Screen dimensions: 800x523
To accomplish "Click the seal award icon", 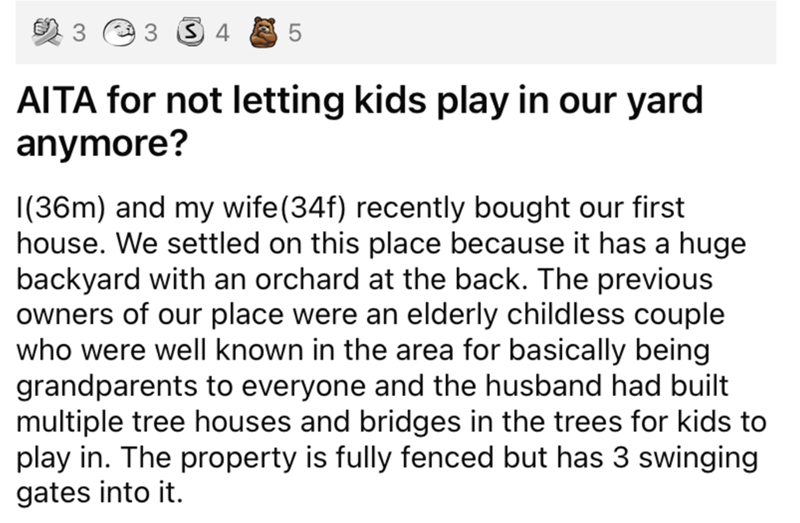I will pos(121,34).
